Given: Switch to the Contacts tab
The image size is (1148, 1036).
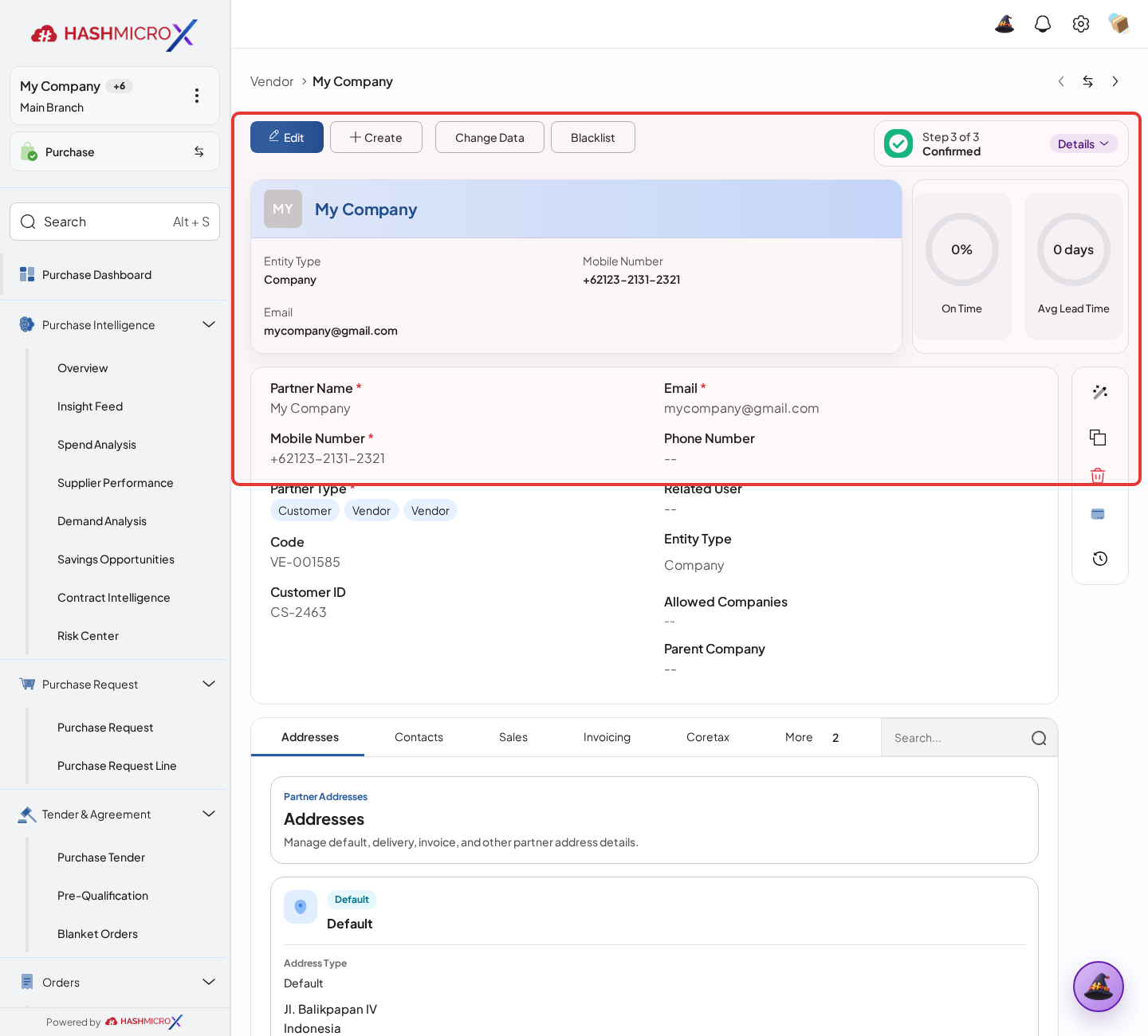Looking at the screenshot, I should 419,737.
